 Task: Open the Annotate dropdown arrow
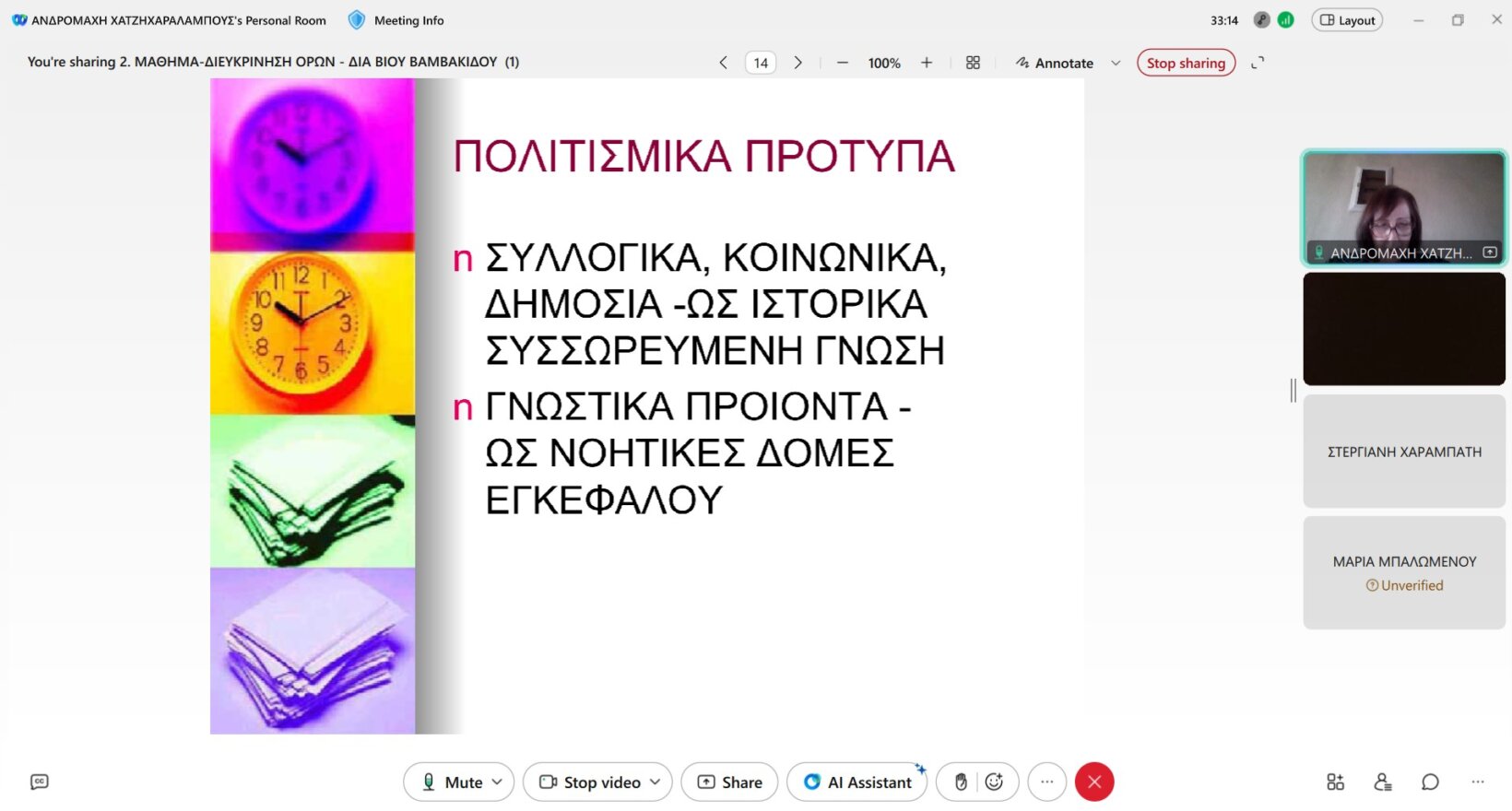1116,63
